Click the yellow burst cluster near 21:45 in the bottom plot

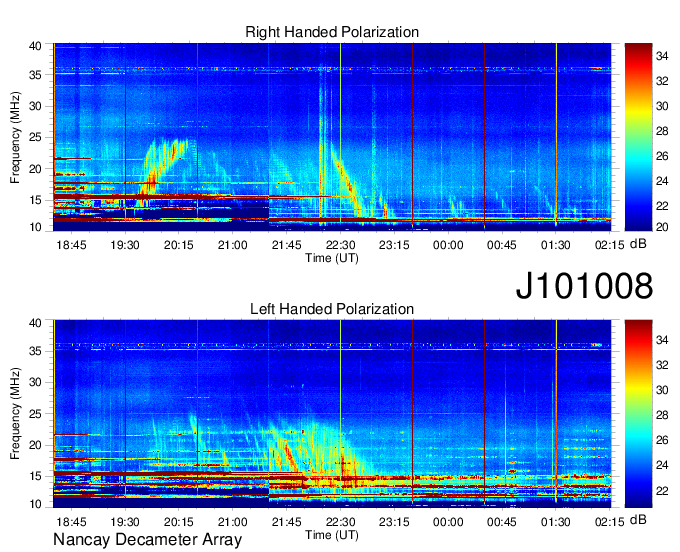click(288, 451)
